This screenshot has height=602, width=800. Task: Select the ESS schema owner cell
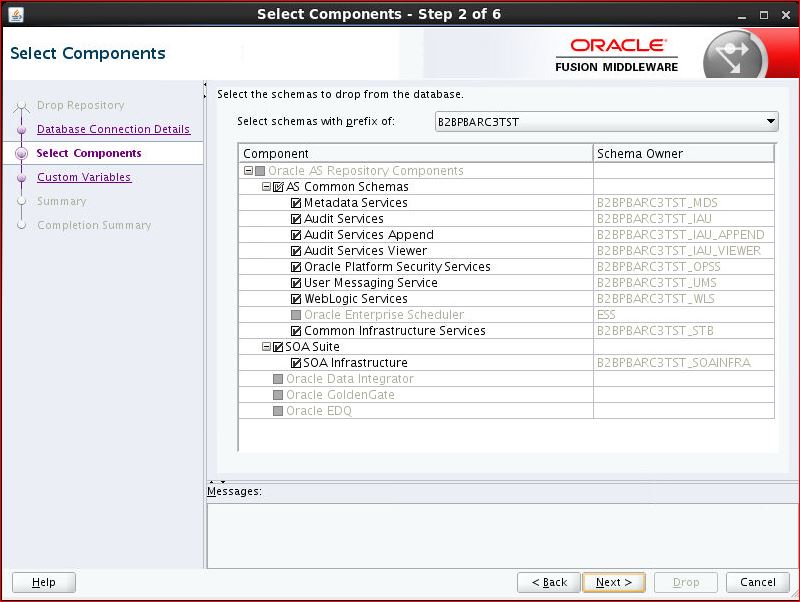click(x=684, y=315)
